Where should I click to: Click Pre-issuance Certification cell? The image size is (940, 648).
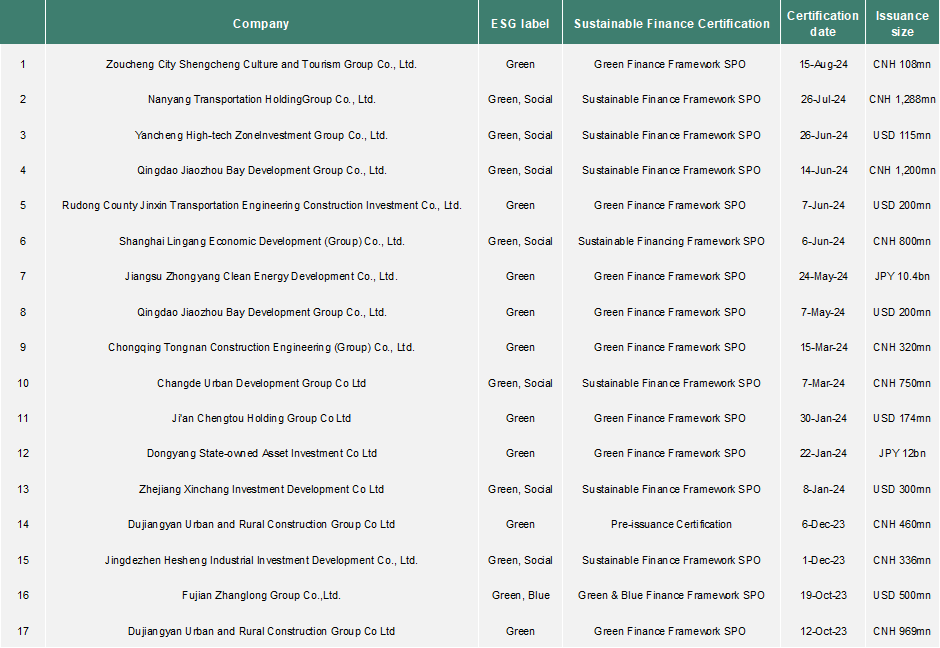click(671, 525)
